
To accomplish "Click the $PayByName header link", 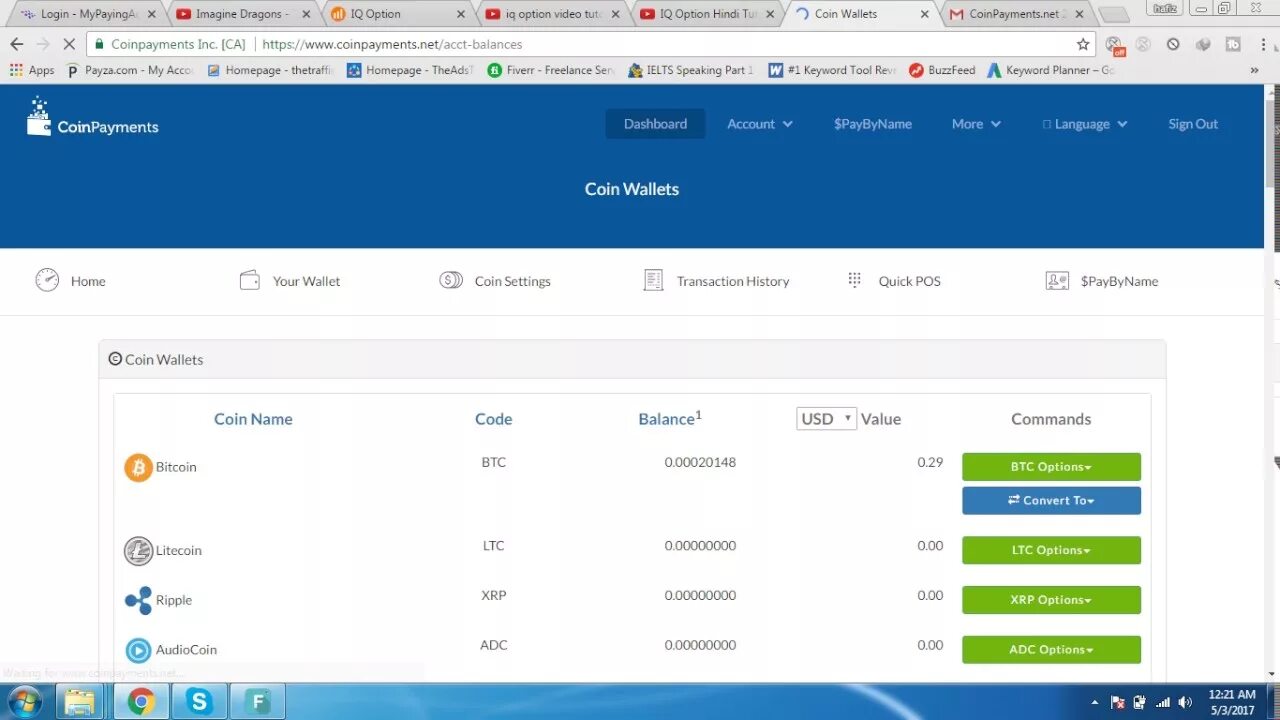I will click(x=873, y=124).
